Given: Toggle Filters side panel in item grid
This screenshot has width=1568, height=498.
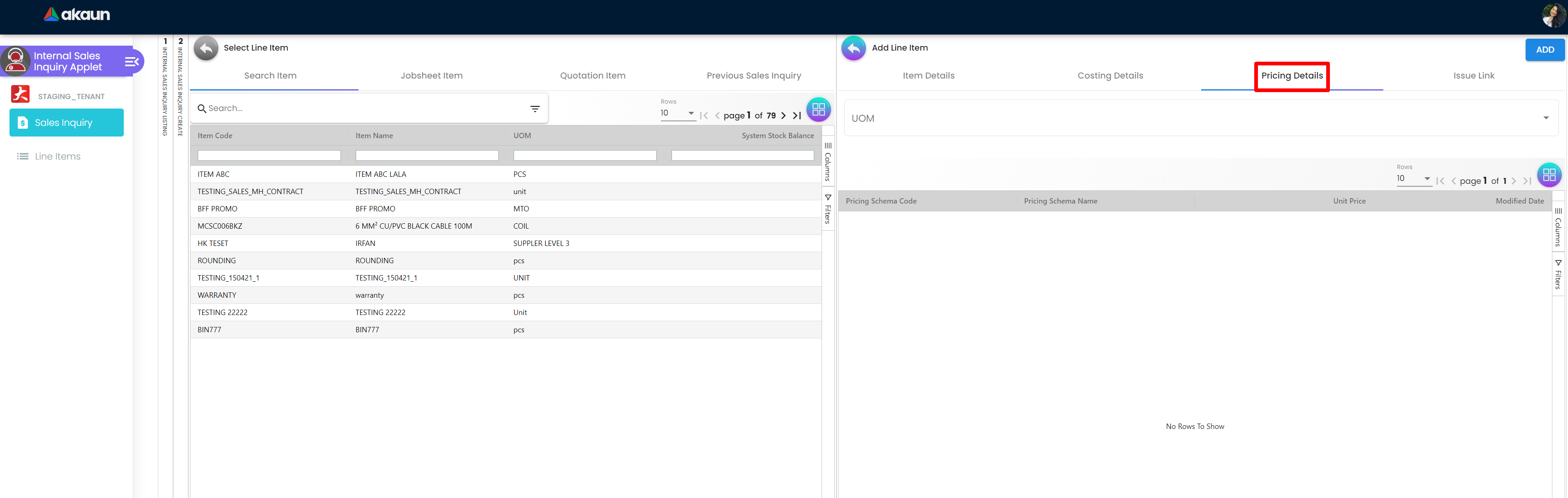Looking at the screenshot, I should (x=828, y=209).
